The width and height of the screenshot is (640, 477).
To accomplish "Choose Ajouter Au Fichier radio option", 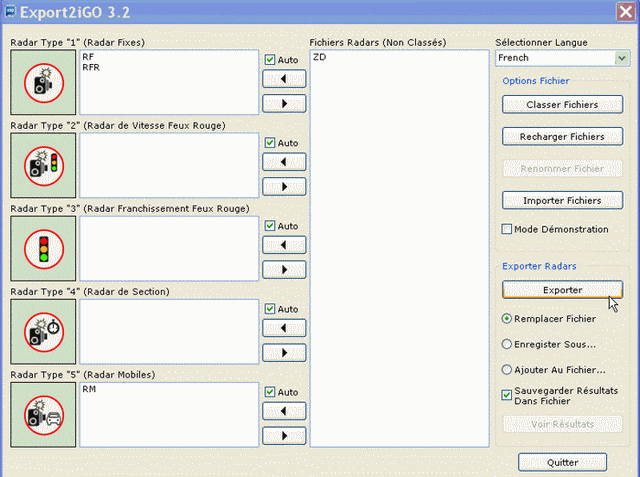I will coord(507,369).
